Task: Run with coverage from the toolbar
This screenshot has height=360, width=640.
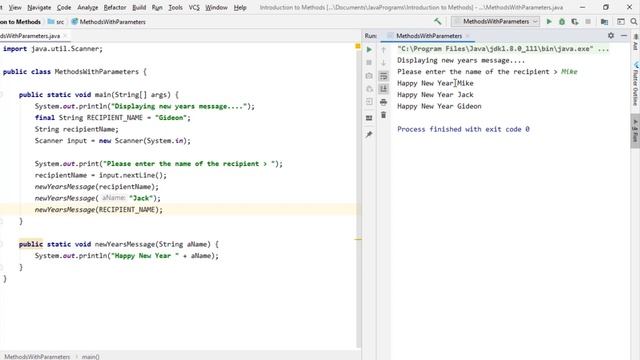Action: click(x=575, y=22)
